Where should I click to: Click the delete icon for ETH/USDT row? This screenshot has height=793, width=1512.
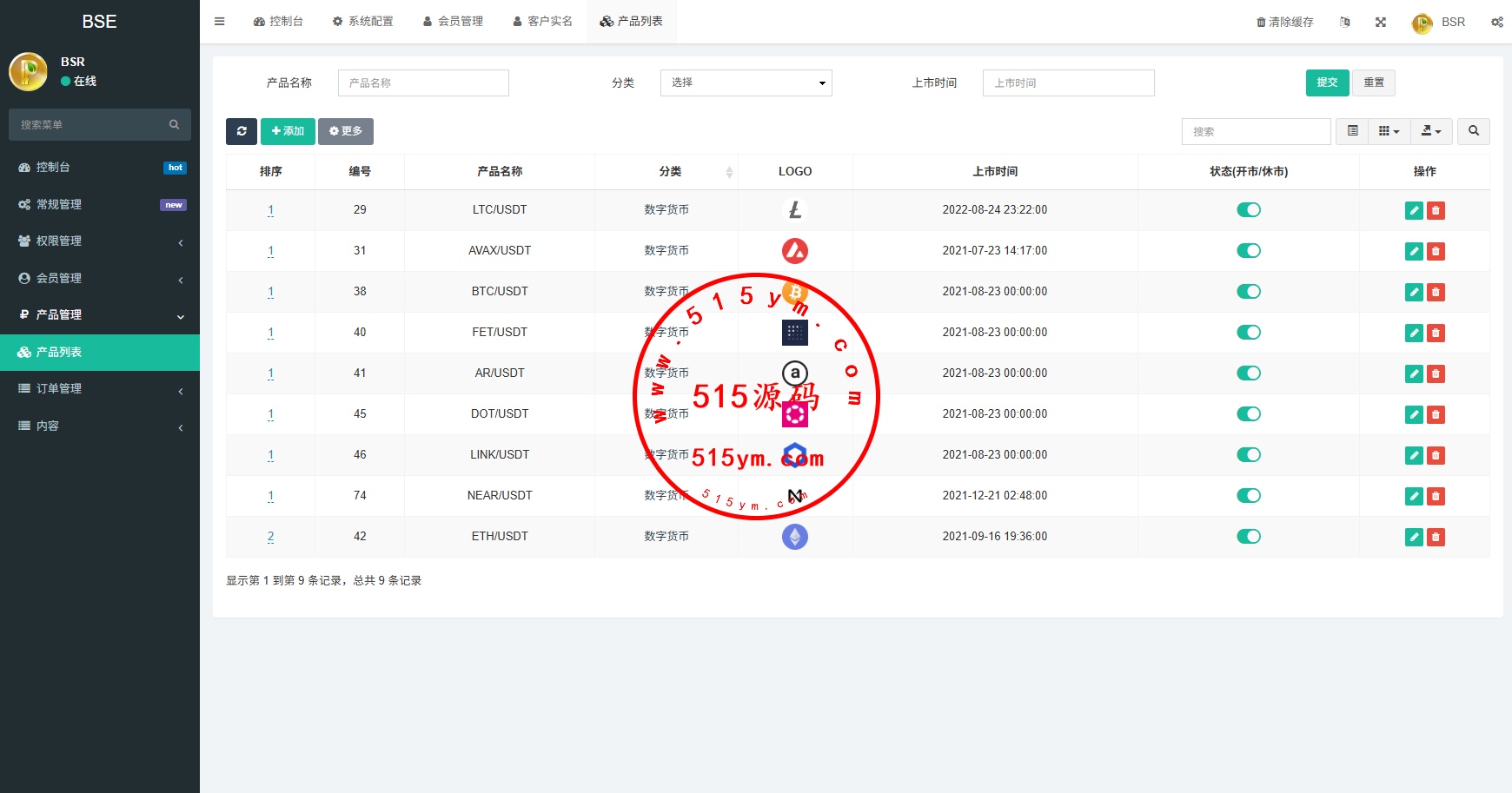(1436, 537)
